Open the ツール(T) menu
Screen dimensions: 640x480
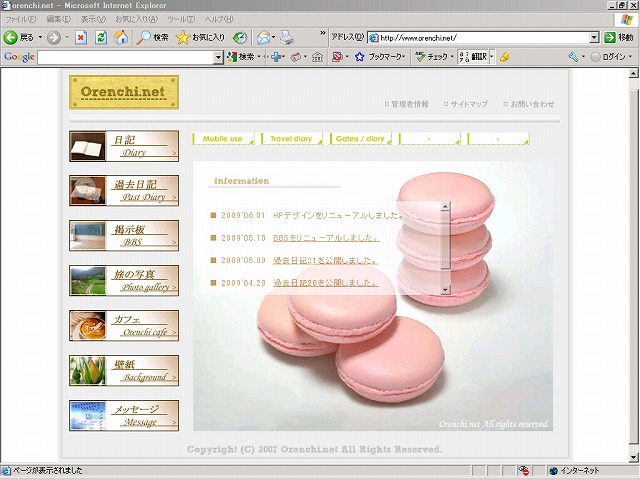[181, 19]
